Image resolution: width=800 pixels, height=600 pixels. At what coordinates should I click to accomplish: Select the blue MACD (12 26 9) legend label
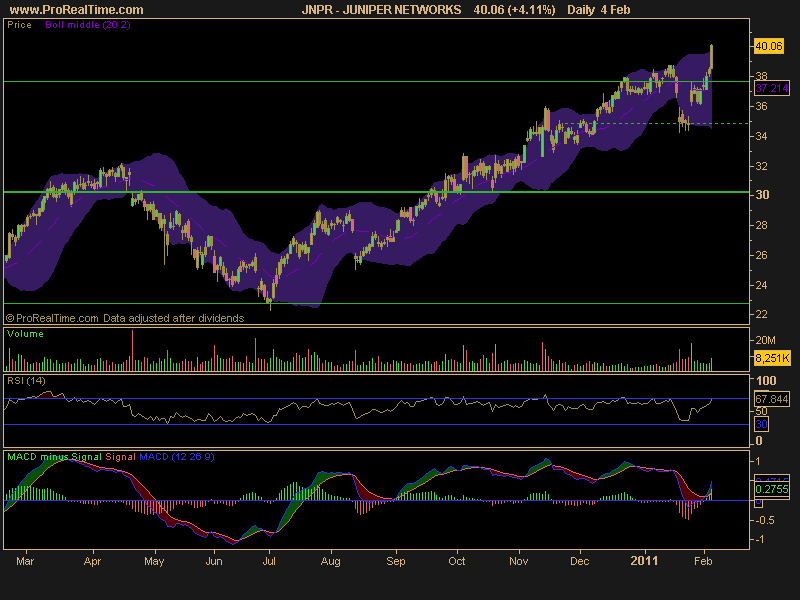[x=177, y=457]
